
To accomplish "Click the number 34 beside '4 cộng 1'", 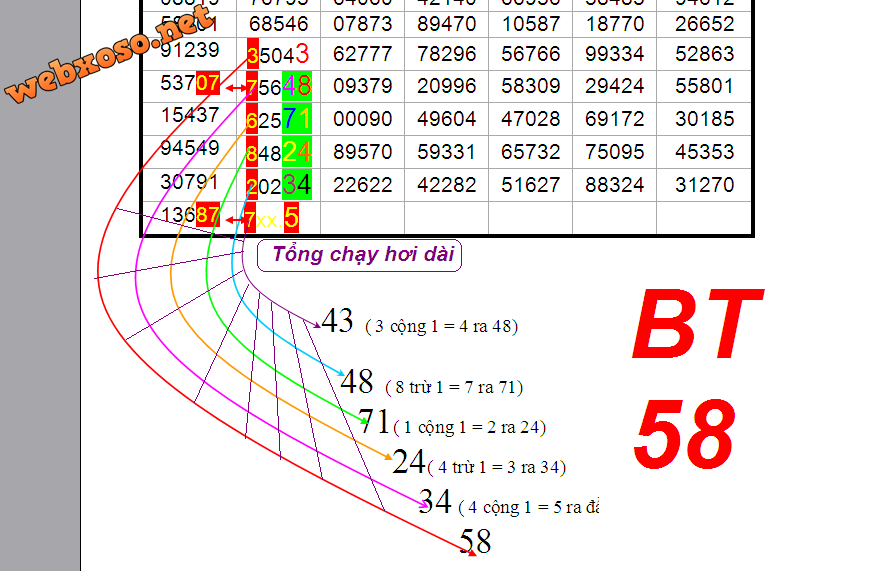I will [x=435, y=501].
